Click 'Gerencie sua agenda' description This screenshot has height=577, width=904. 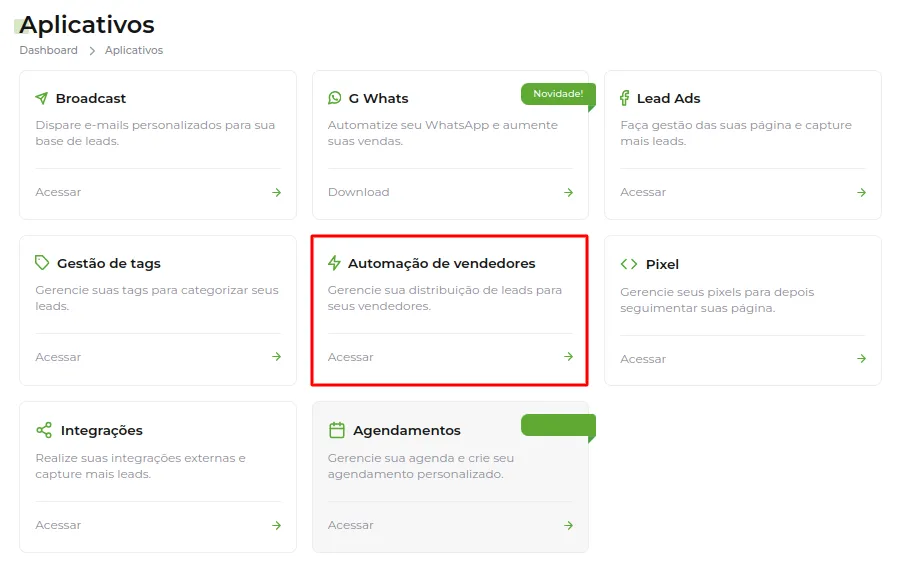point(421,466)
